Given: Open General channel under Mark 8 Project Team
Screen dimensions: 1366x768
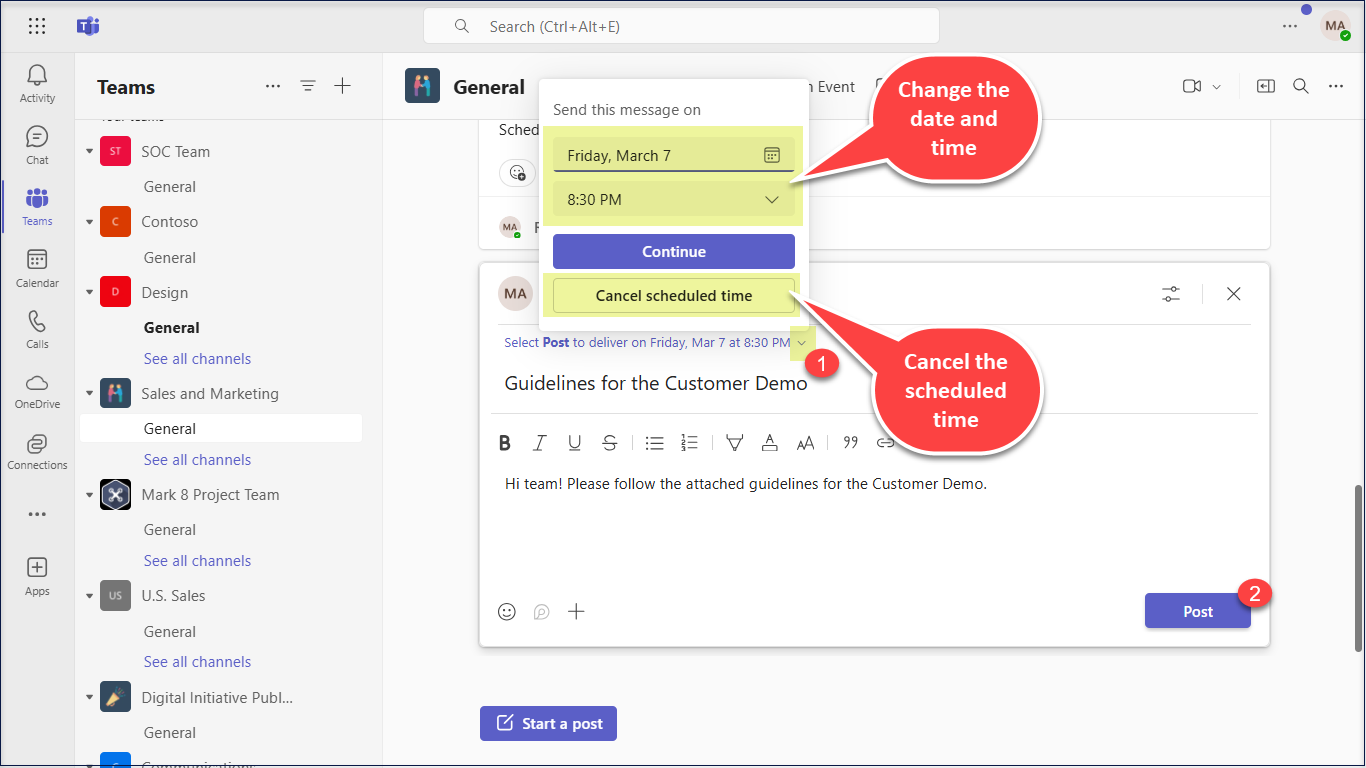Looking at the screenshot, I should tap(170, 530).
